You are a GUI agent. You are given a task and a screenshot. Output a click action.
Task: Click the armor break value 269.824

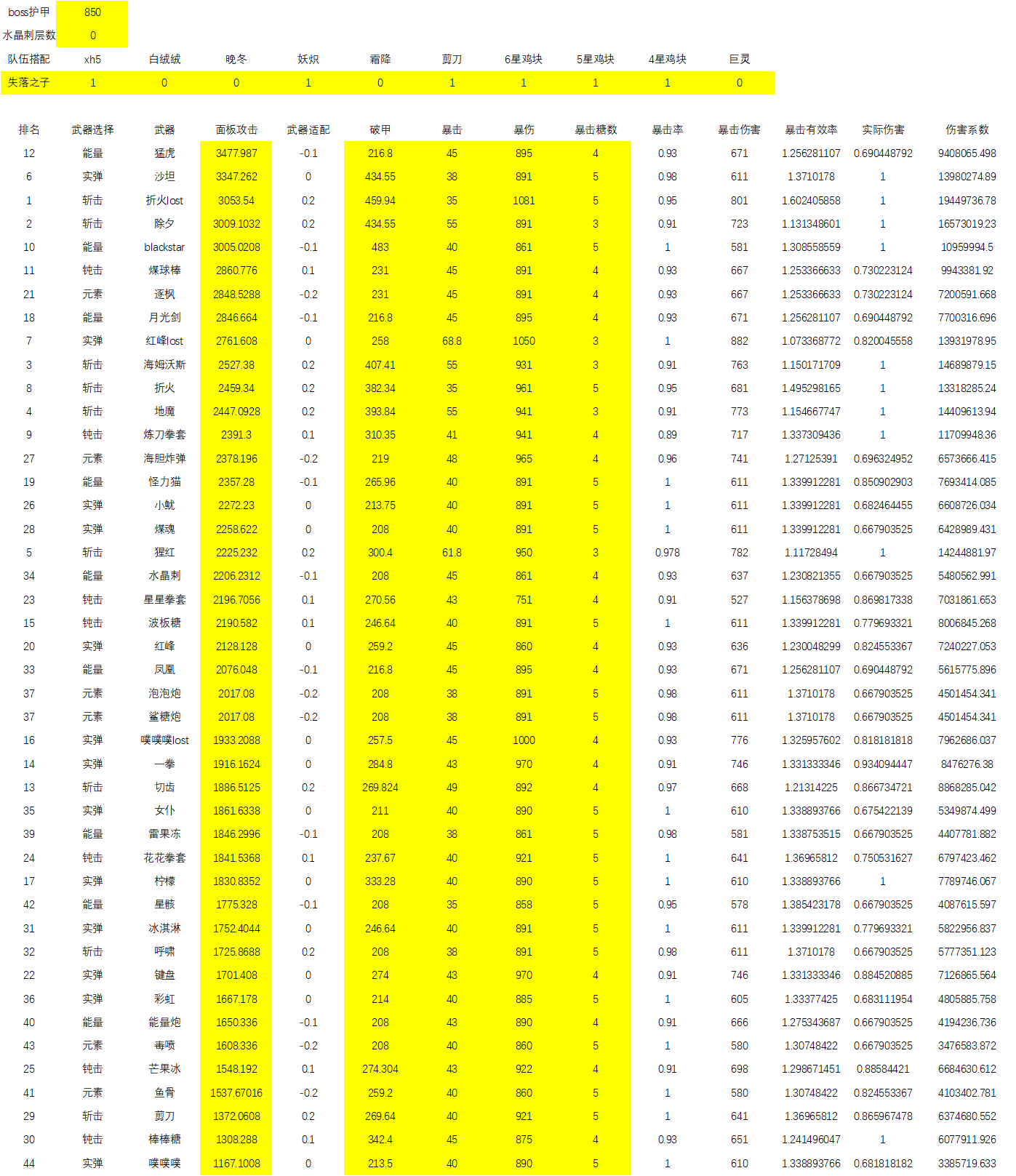pyautogui.click(x=380, y=788)
